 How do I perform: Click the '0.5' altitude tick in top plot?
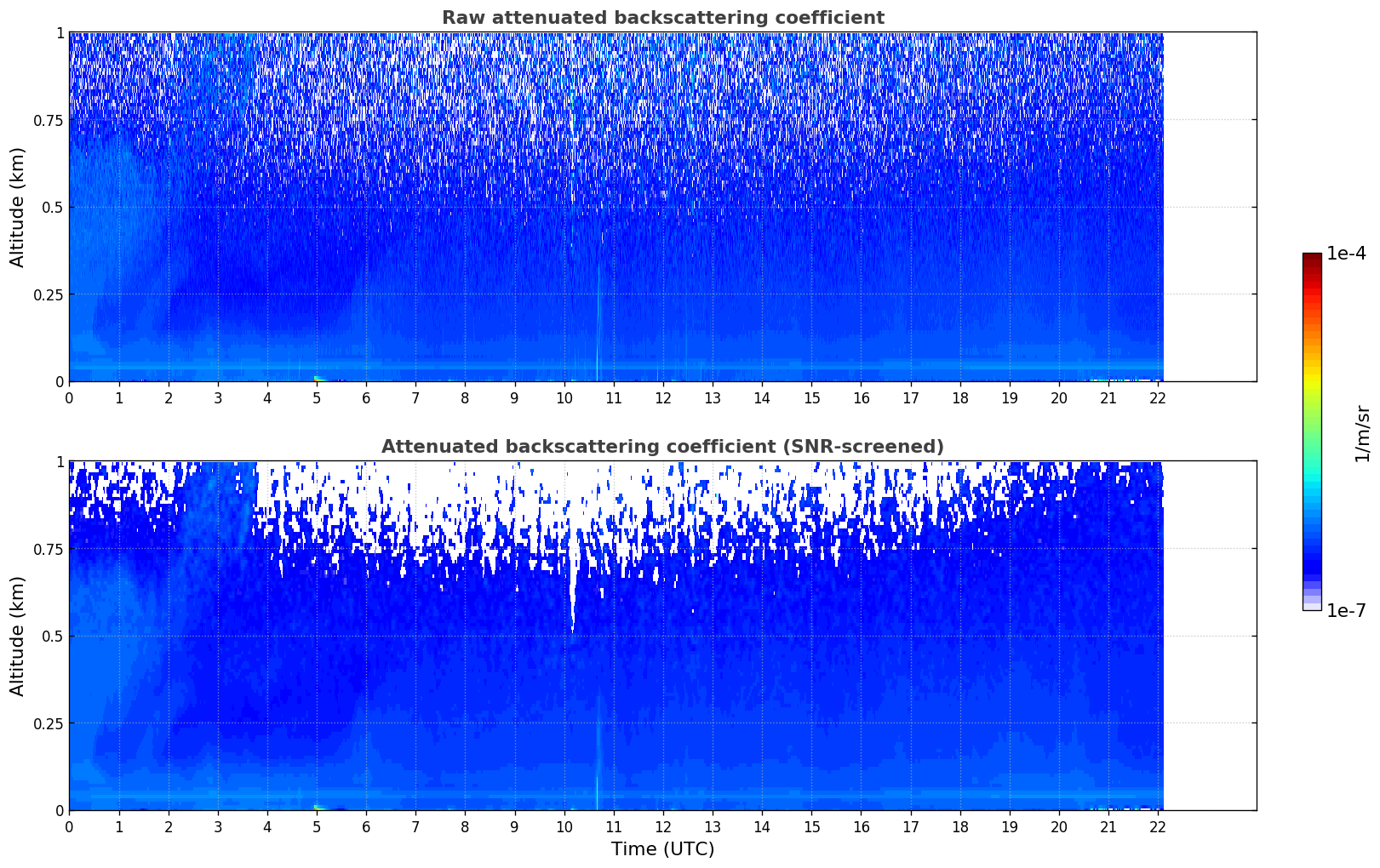point(52,207)
